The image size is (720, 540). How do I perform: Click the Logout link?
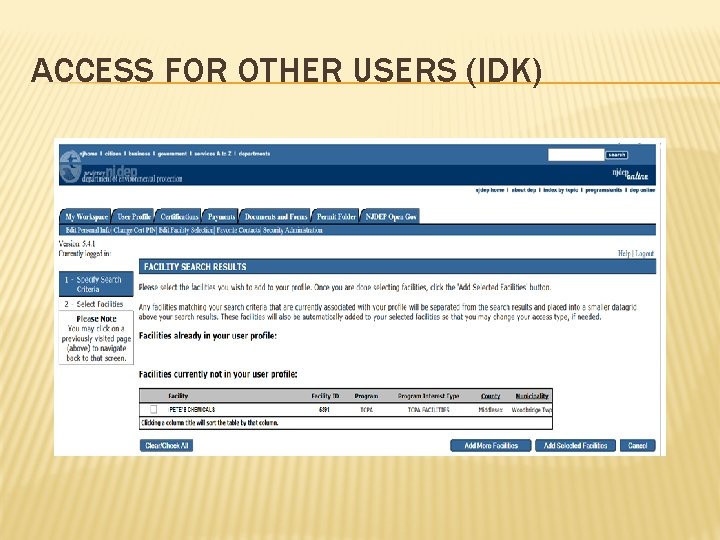(x=644, y=253)
